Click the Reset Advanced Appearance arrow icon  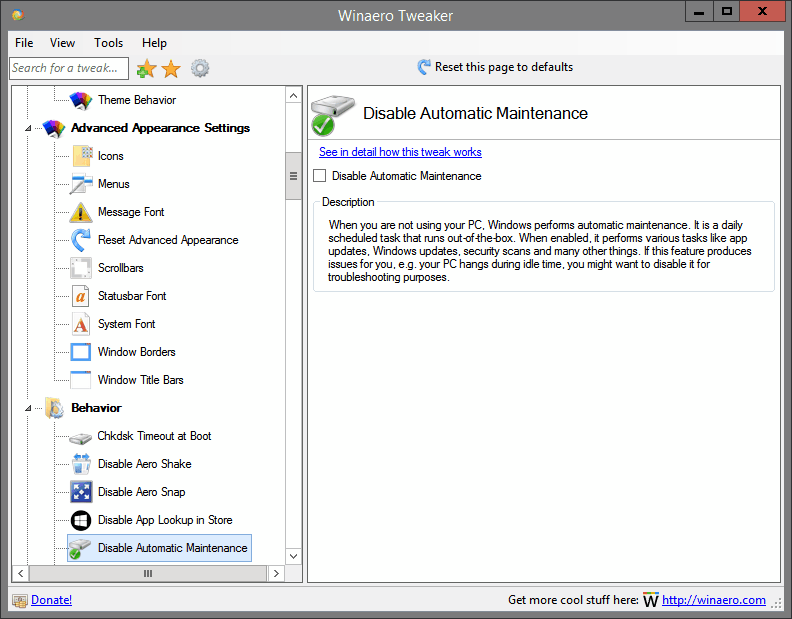click(81, 240)
